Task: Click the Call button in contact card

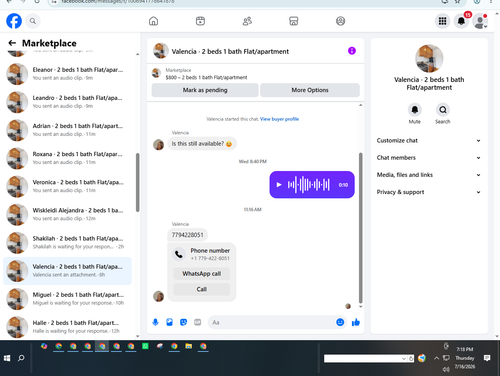Action: (x=202, y=289)
